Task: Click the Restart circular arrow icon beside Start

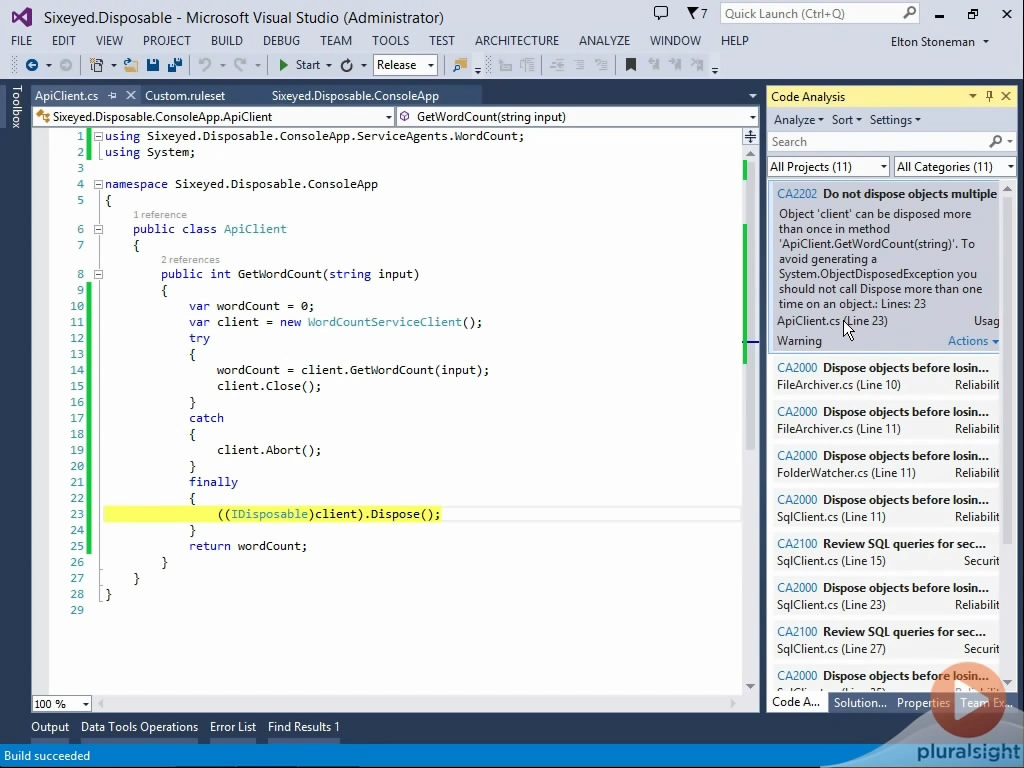Action: pyautogui.click(x=345, y=65)
